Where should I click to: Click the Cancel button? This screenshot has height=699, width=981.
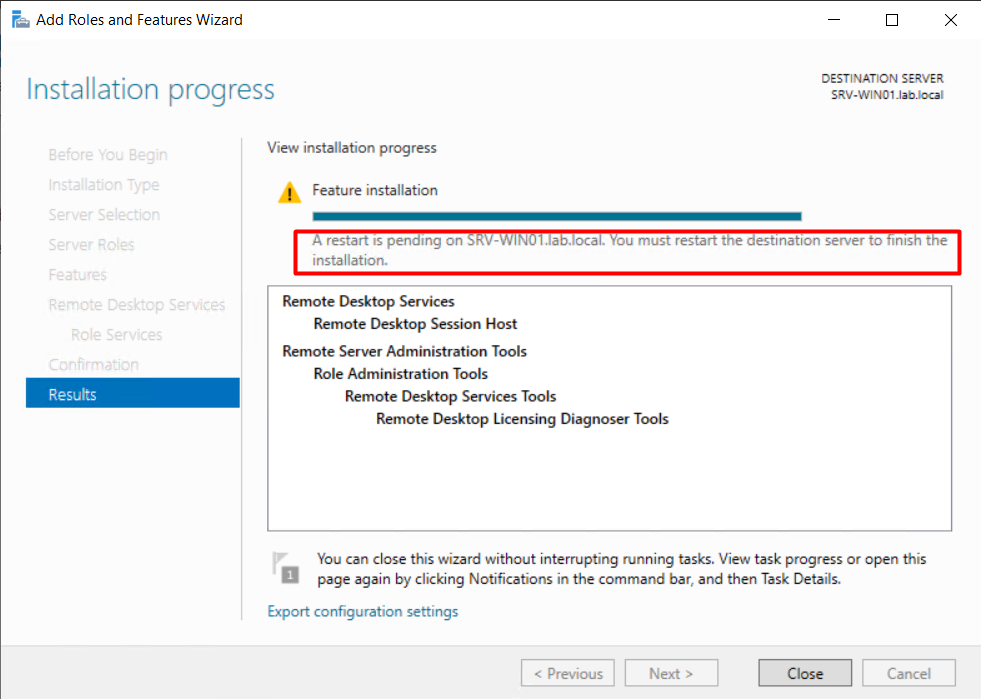[x=908, y=673]
